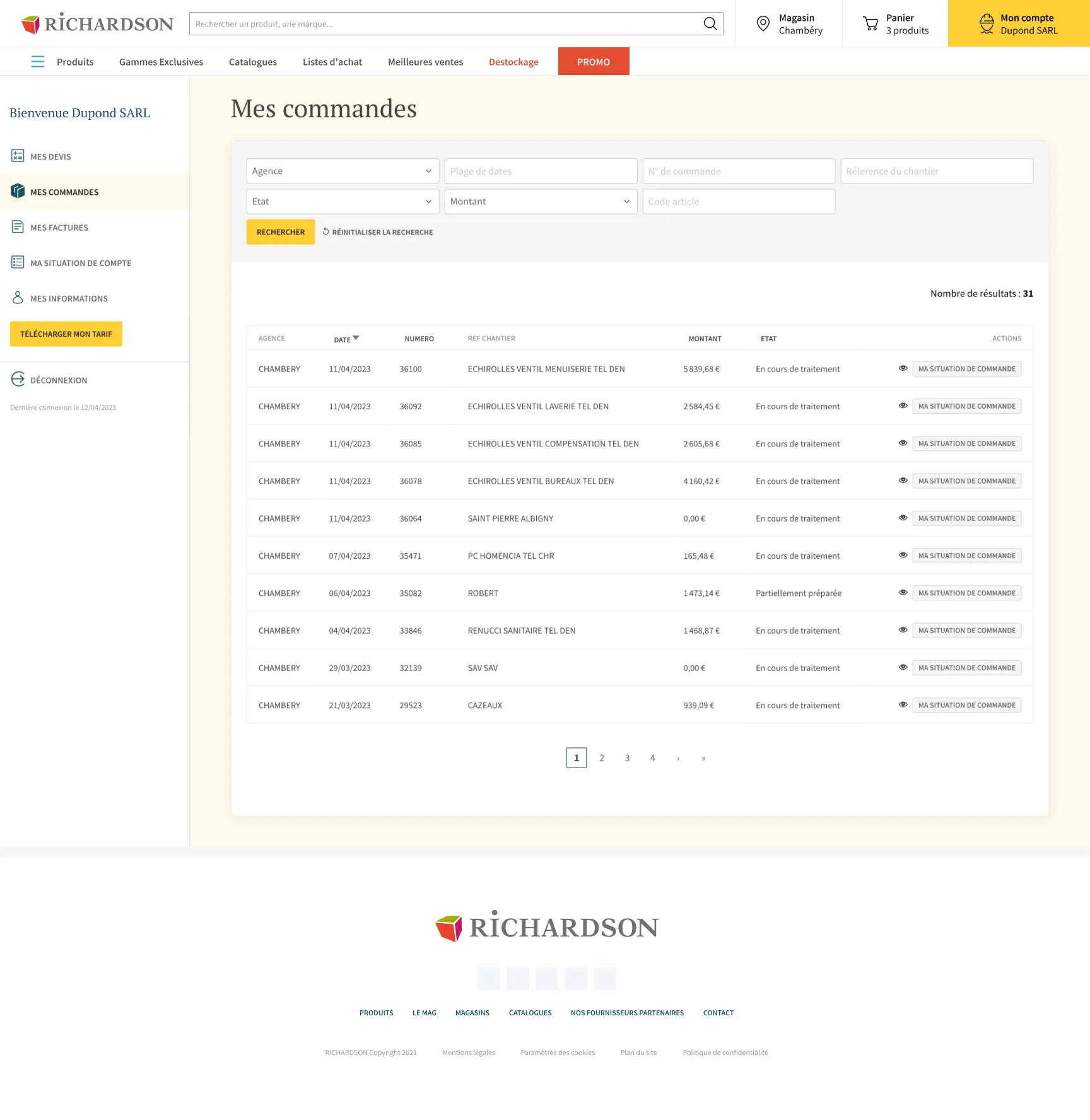Sort orders by the Date column arrow
This screenshot has width=1090, height=1120.
point(356,339)
